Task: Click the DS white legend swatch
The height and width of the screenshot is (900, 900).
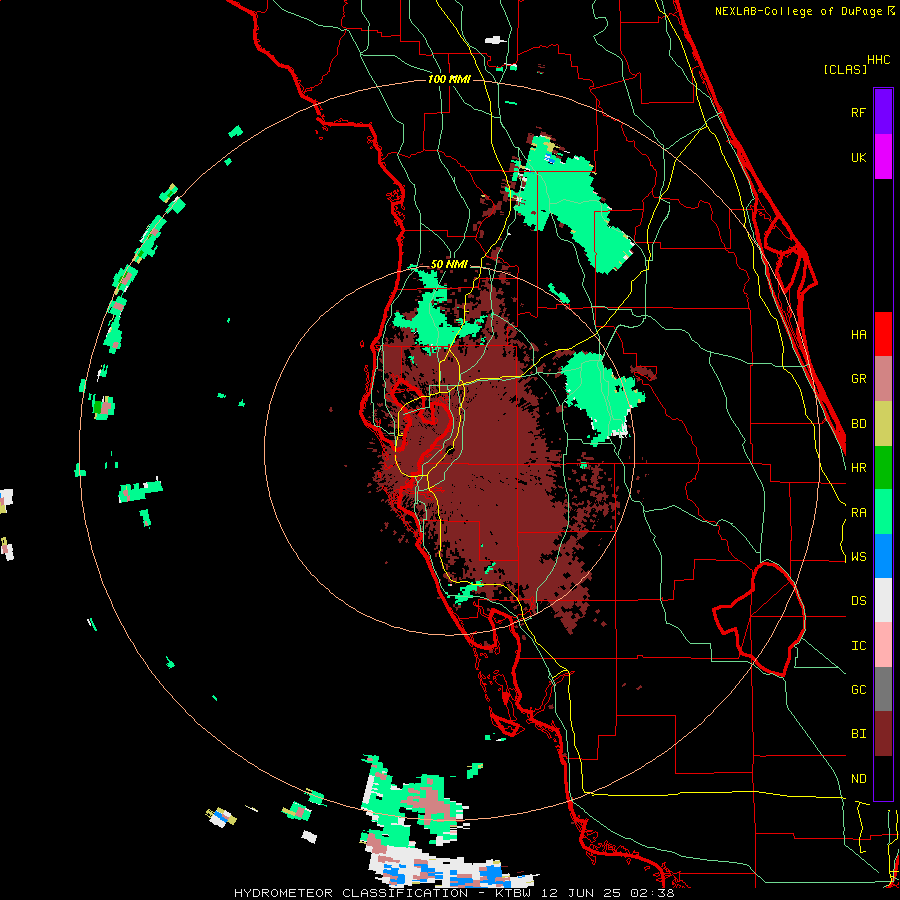Action: pyautogui.click(x=883, y=600)
